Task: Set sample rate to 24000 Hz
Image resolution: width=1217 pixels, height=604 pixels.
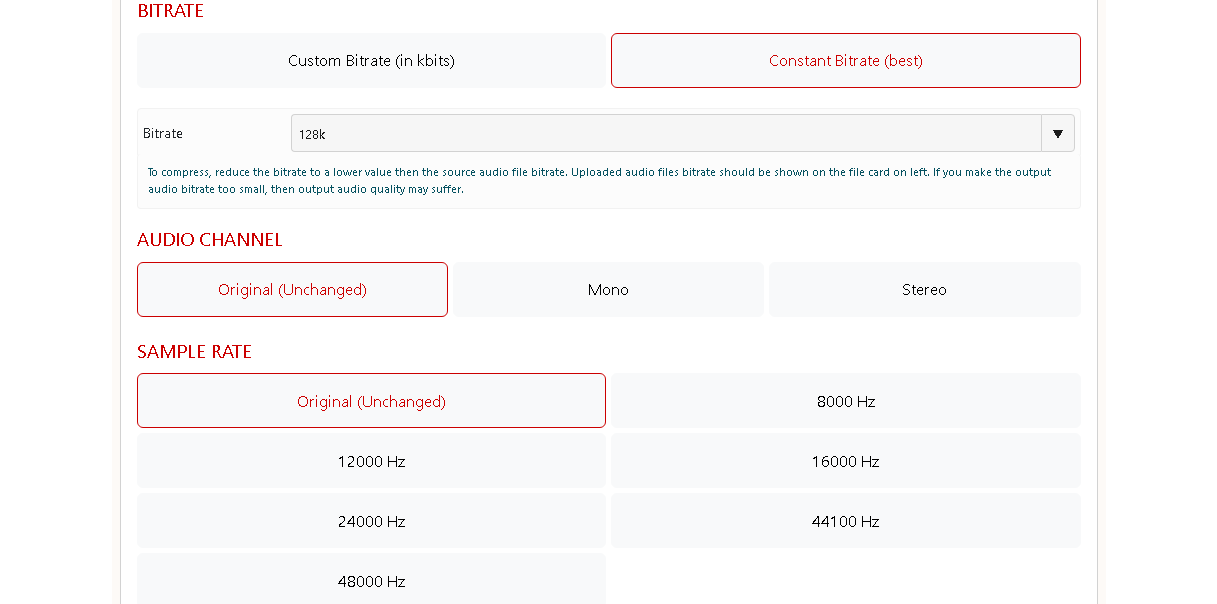Action: [x=371, y=522]
